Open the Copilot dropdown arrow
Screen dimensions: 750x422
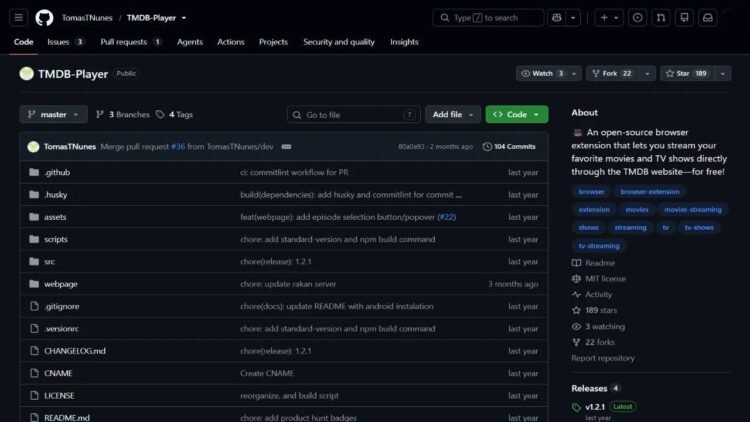(573, 18)
